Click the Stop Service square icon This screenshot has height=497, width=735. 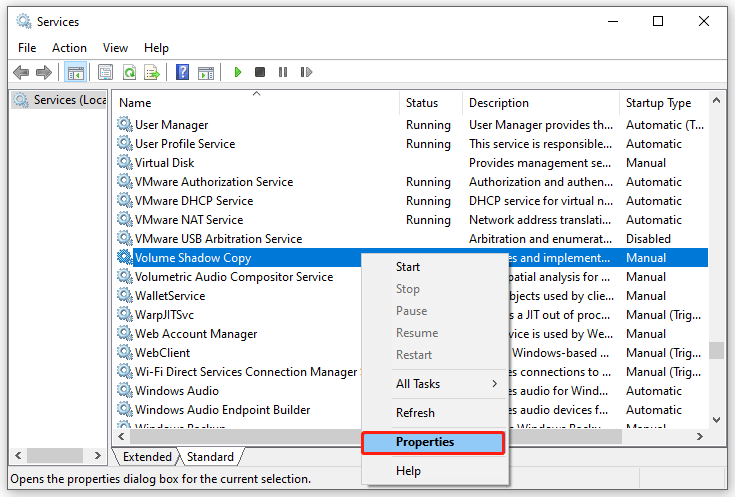point(260,72)
